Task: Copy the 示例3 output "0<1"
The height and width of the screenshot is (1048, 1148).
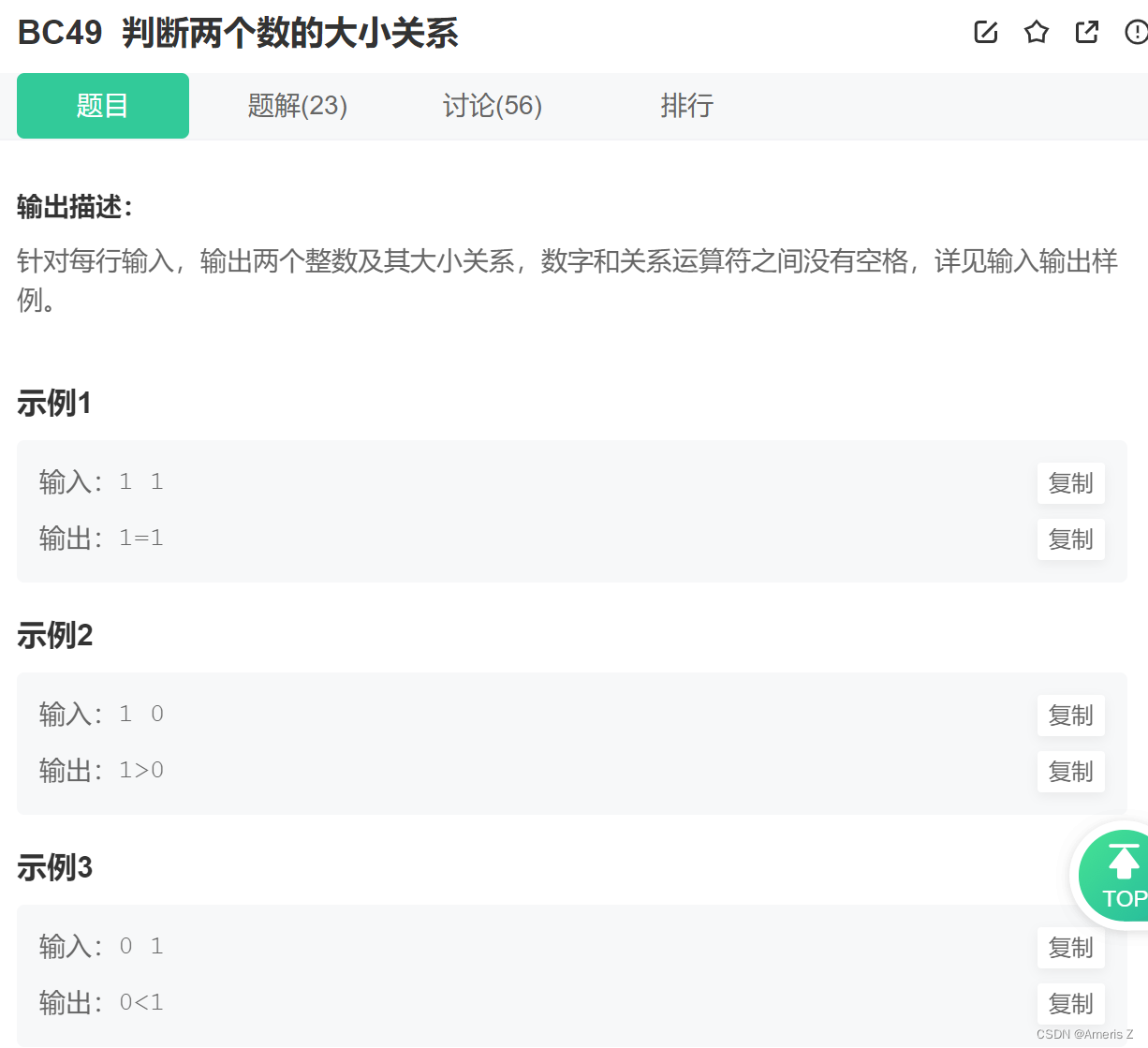Action: pos(1070,1004)
